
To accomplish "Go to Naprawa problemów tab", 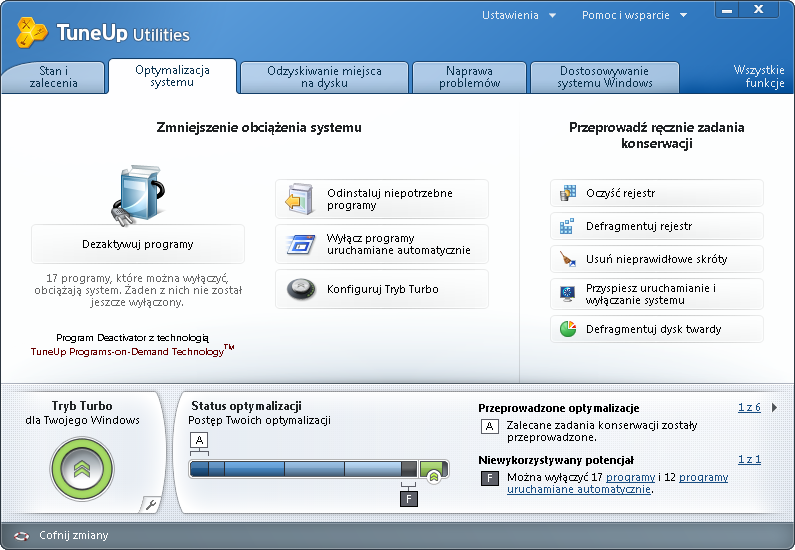I will [469, 77].
